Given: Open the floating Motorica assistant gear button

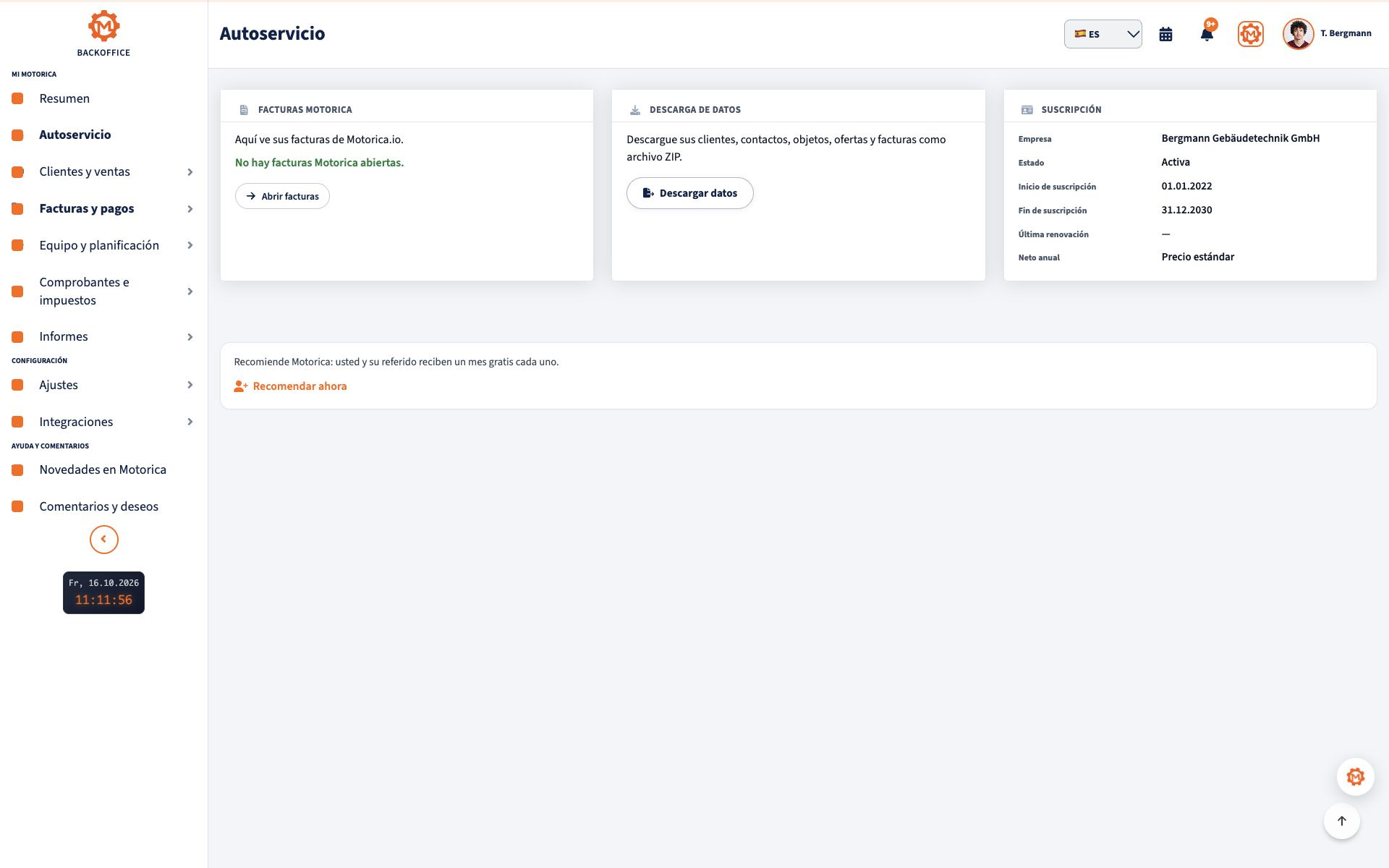Looking at the screenshot, I should click(1355, 777).
